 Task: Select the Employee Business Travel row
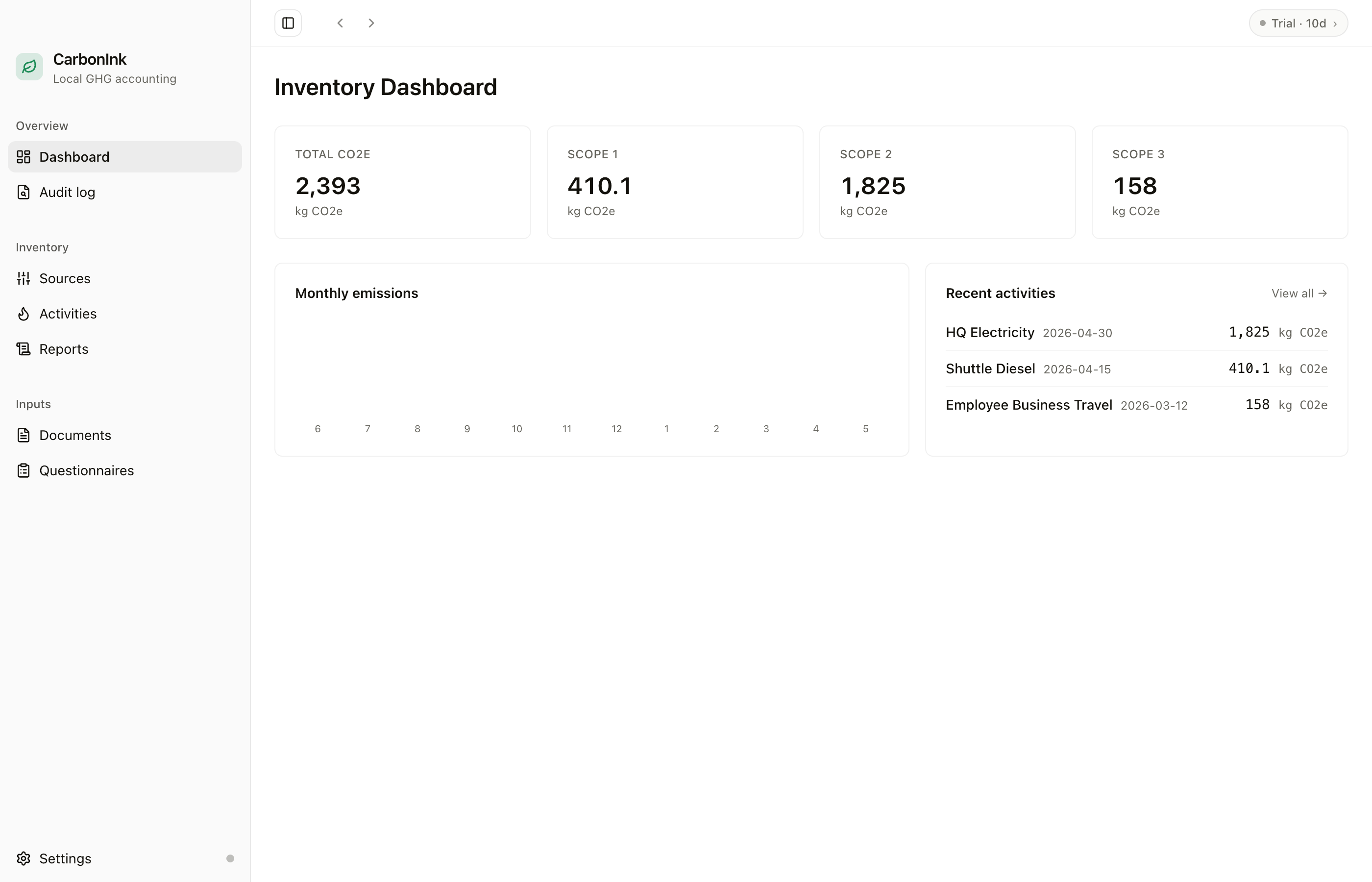point(1137,405)
